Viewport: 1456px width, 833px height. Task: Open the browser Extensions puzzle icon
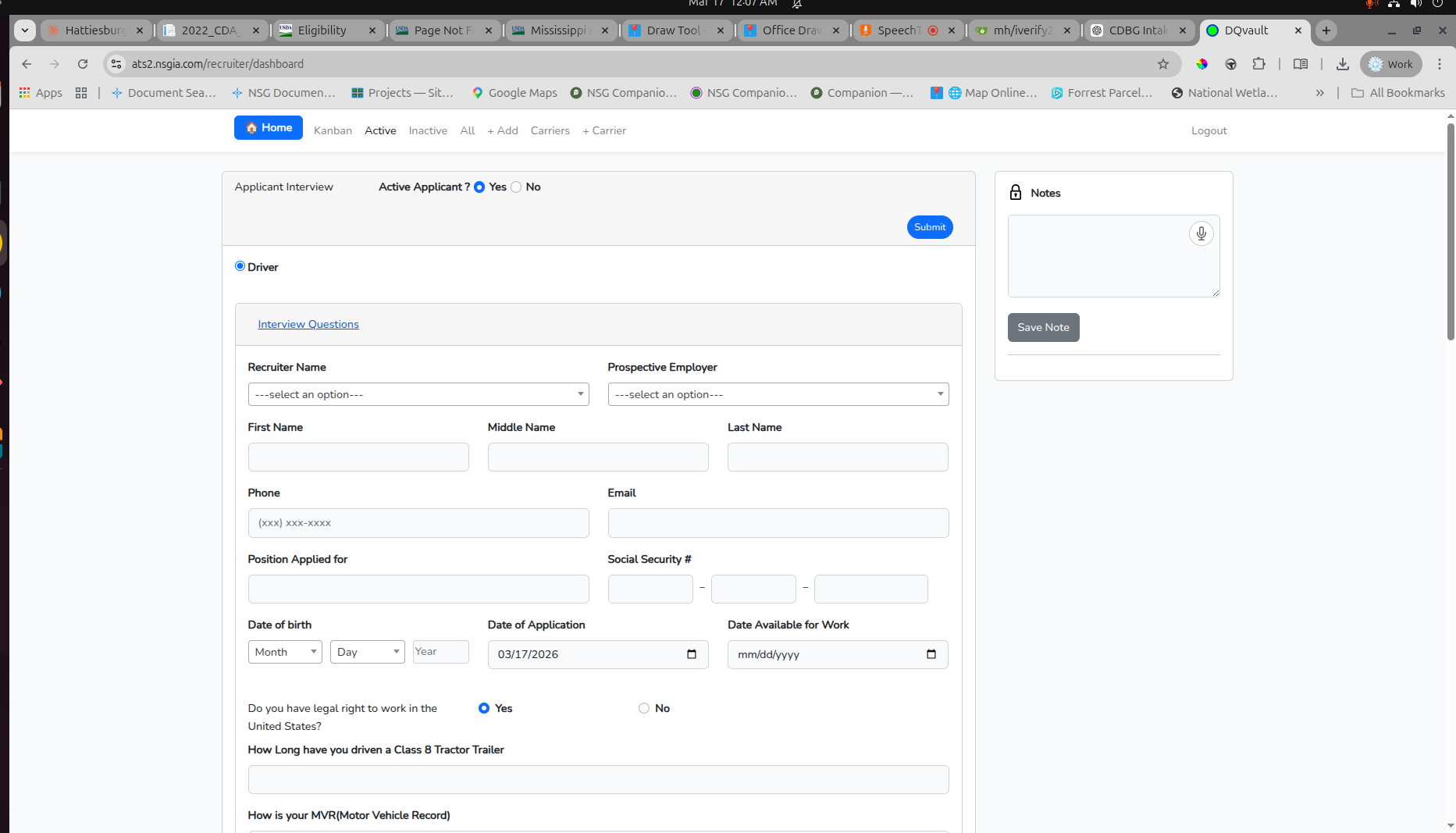click(1258, 64)
